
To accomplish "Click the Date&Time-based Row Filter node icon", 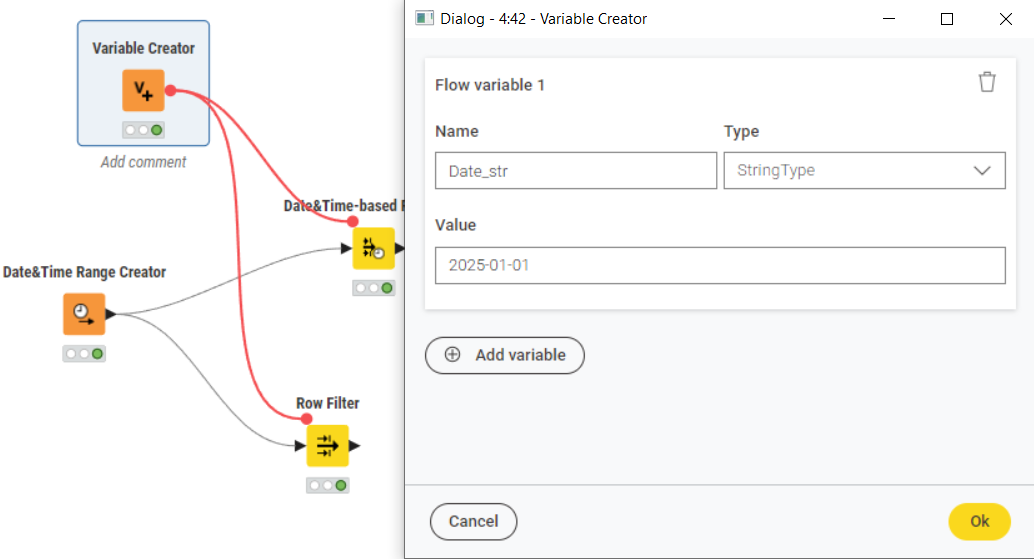I will click(x=373, y=248).
